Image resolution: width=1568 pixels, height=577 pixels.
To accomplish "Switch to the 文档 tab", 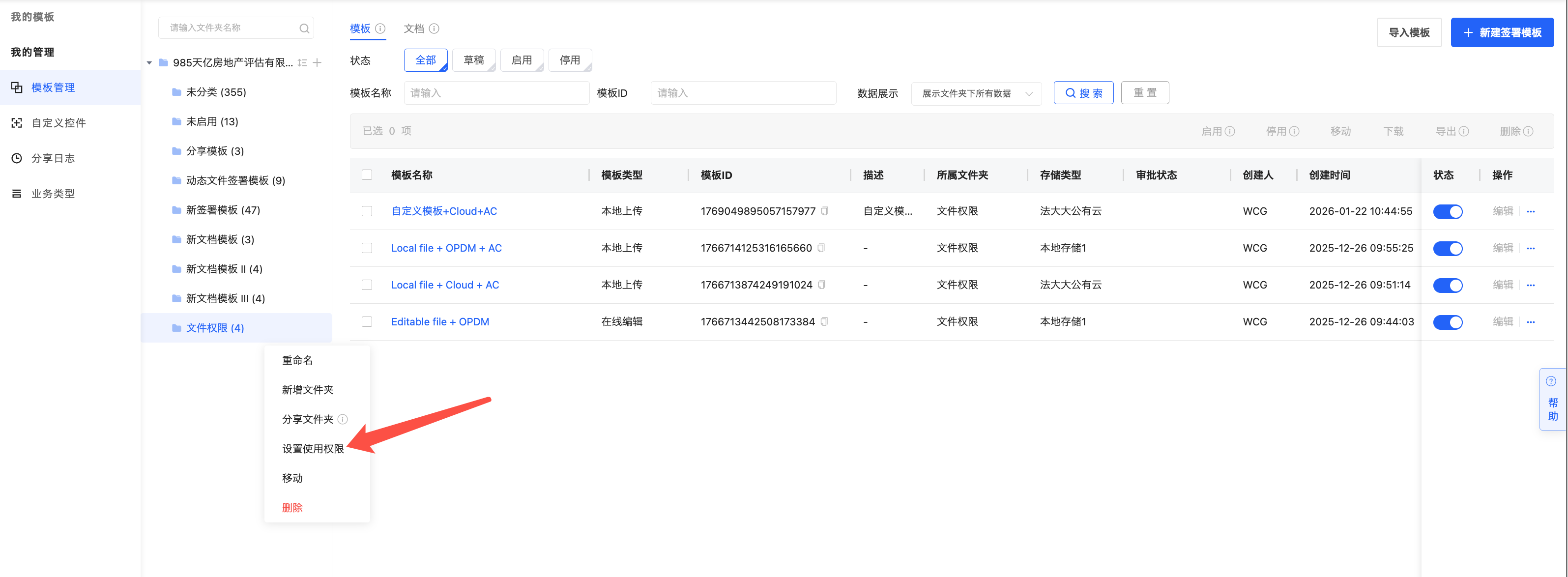I will [x=414, y=29].
